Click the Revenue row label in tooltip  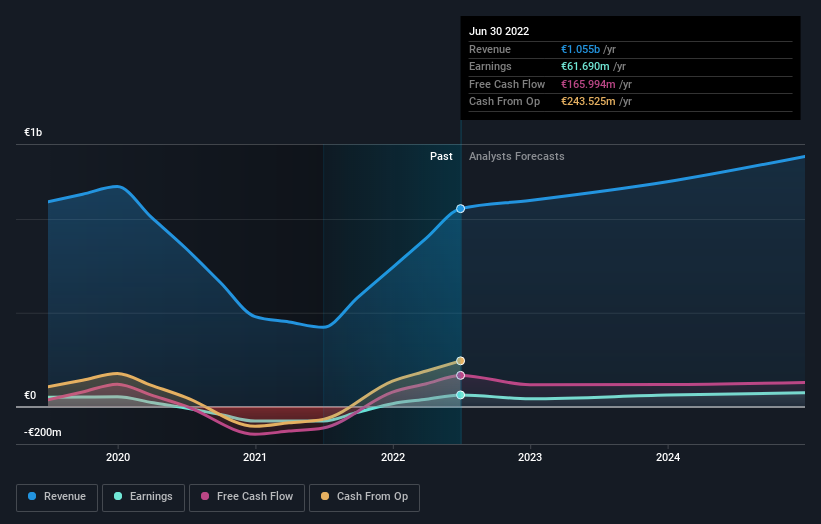[490, 49]
